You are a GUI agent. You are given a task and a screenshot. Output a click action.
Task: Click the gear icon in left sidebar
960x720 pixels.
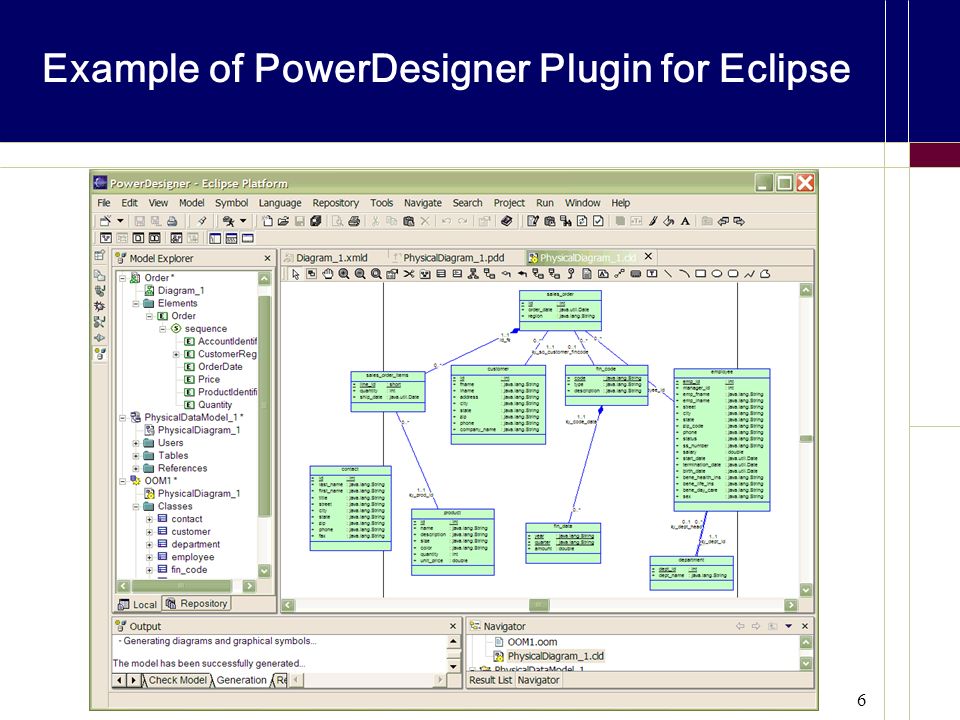tap(99, 306)
